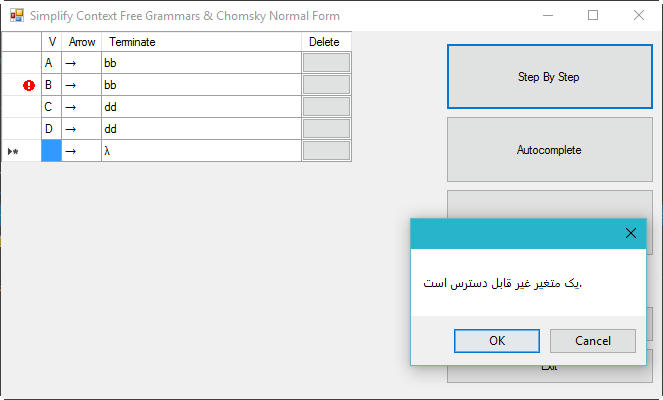This screenshot has height=400, width=663.
Task: Click the Delete column header
Action: click(x=326, y=42)
